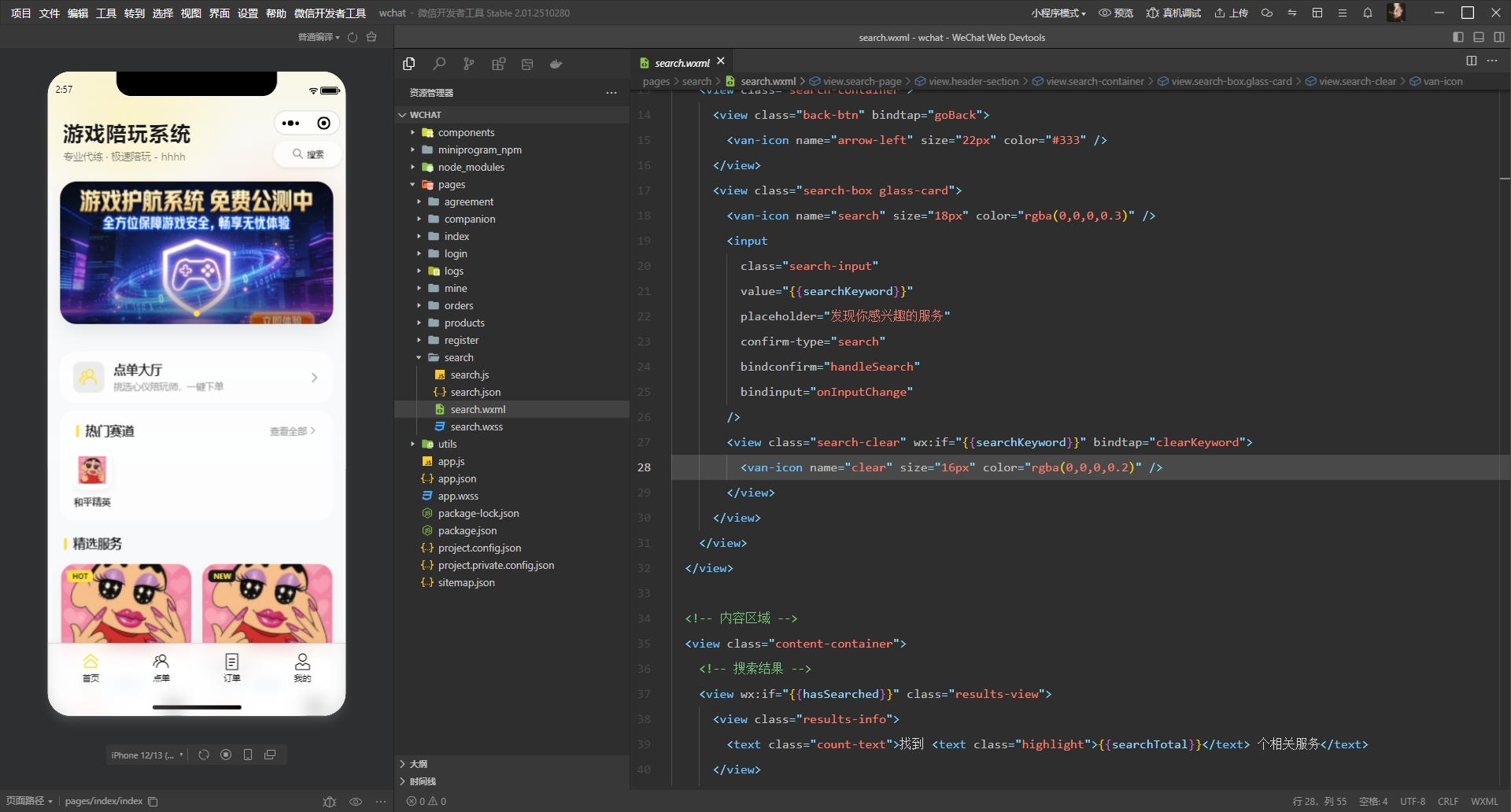1511x812 pixels.
Task: Open the iPhone 12/13 device selector
Action: (x=147, y=755)
